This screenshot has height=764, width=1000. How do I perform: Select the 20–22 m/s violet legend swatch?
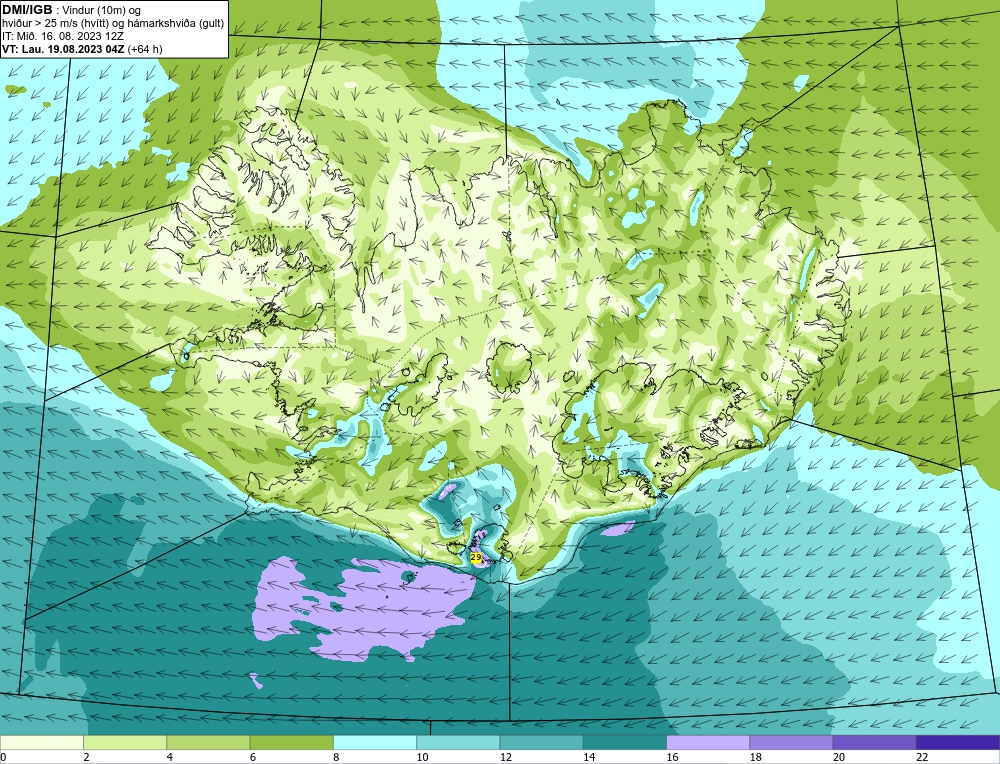874,742
